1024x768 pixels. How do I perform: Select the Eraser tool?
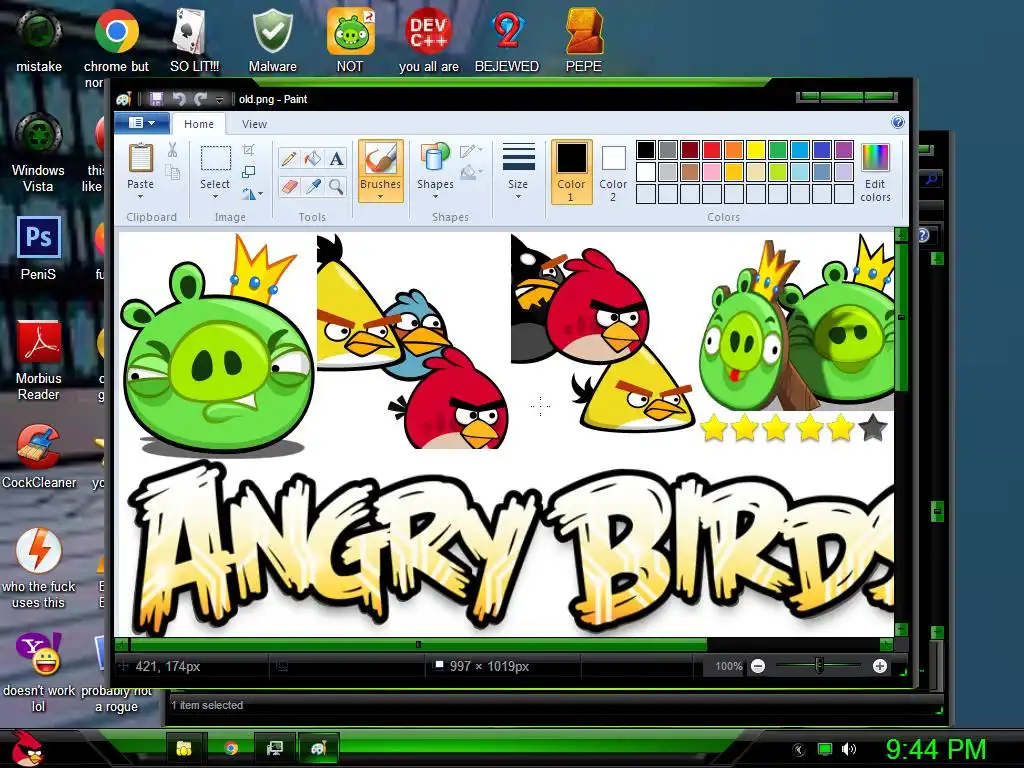tap(289, 187)
